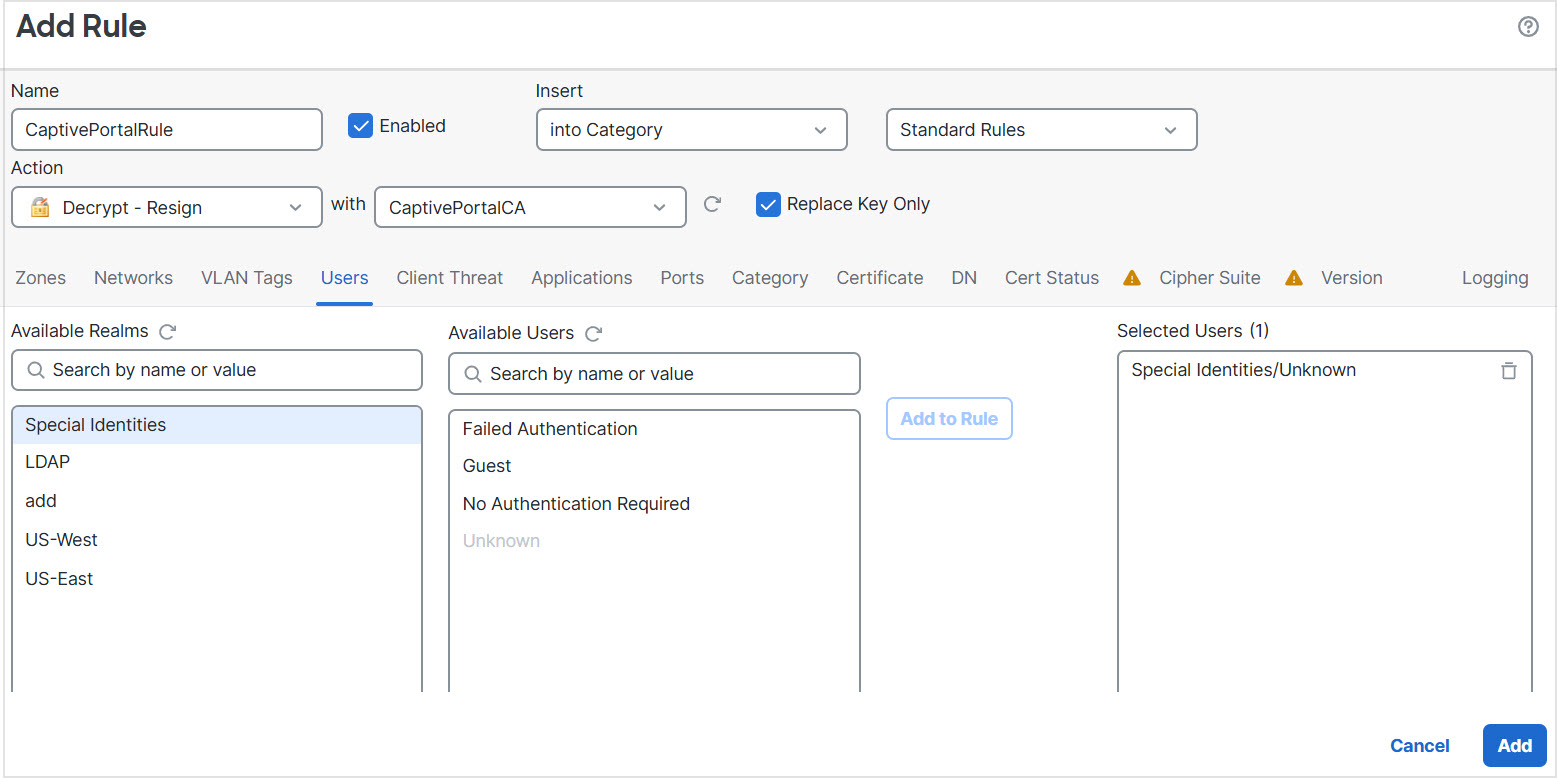Select Guest from Available Users
The width and height of the screenshot is (1557, 778).
pos(487,465)
